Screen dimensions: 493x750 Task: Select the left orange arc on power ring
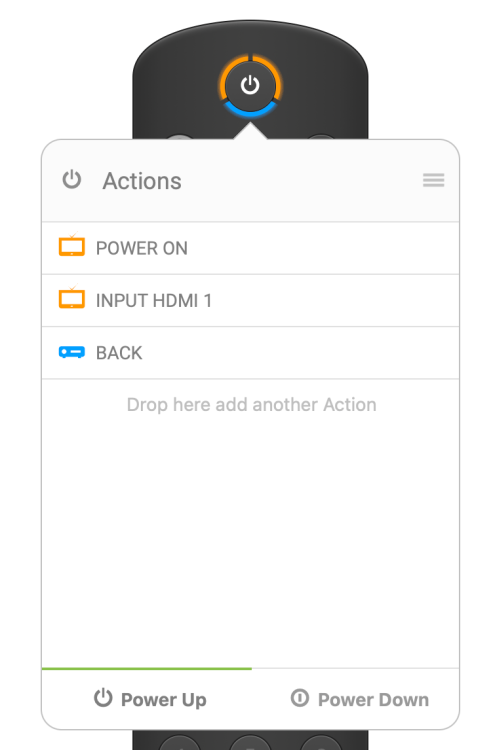[x=230, y=77]
